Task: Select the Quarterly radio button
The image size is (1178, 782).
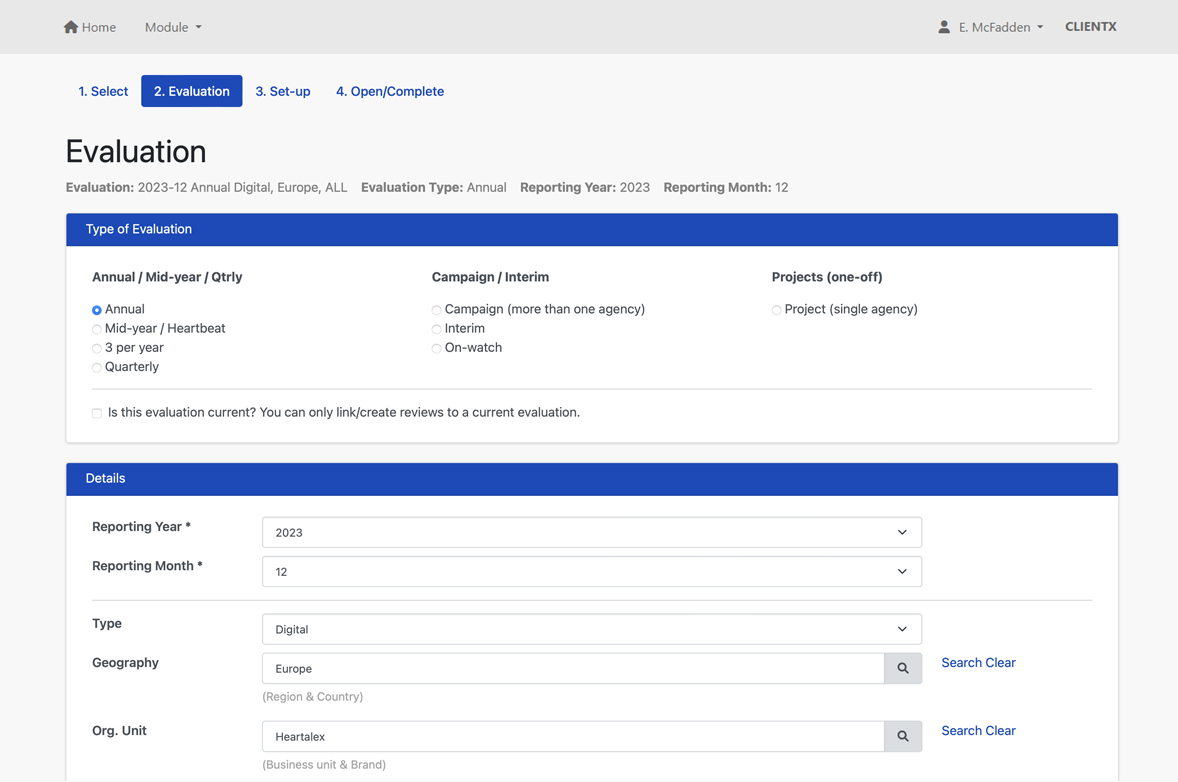Action: coord(97,367)
